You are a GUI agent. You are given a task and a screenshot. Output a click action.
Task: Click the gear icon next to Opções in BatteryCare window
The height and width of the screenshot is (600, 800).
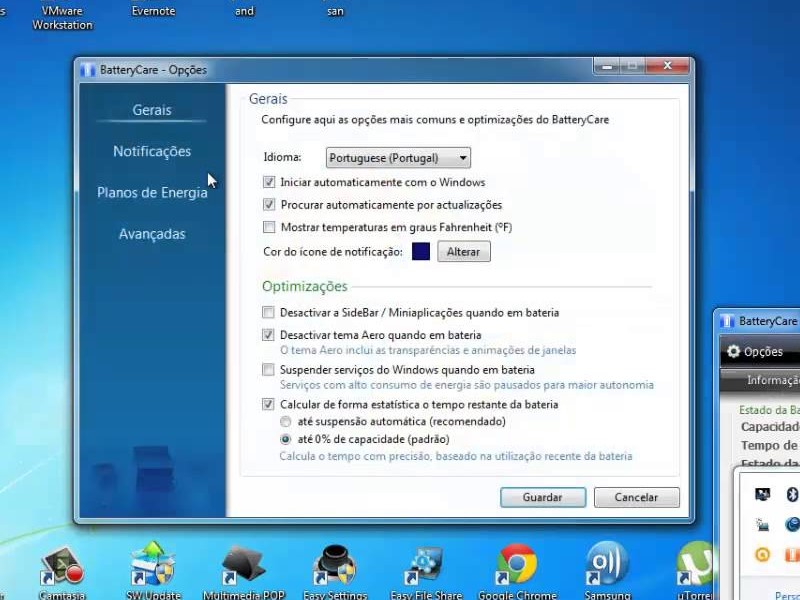tap(733, 351)
